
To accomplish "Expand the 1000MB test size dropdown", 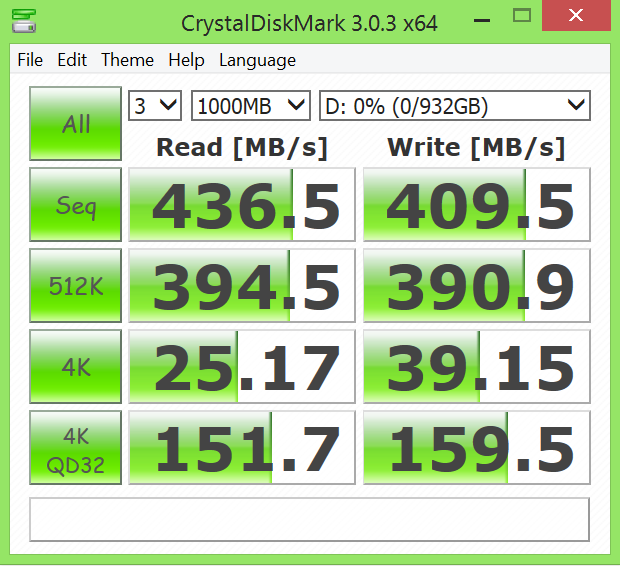I will (250, 105).
